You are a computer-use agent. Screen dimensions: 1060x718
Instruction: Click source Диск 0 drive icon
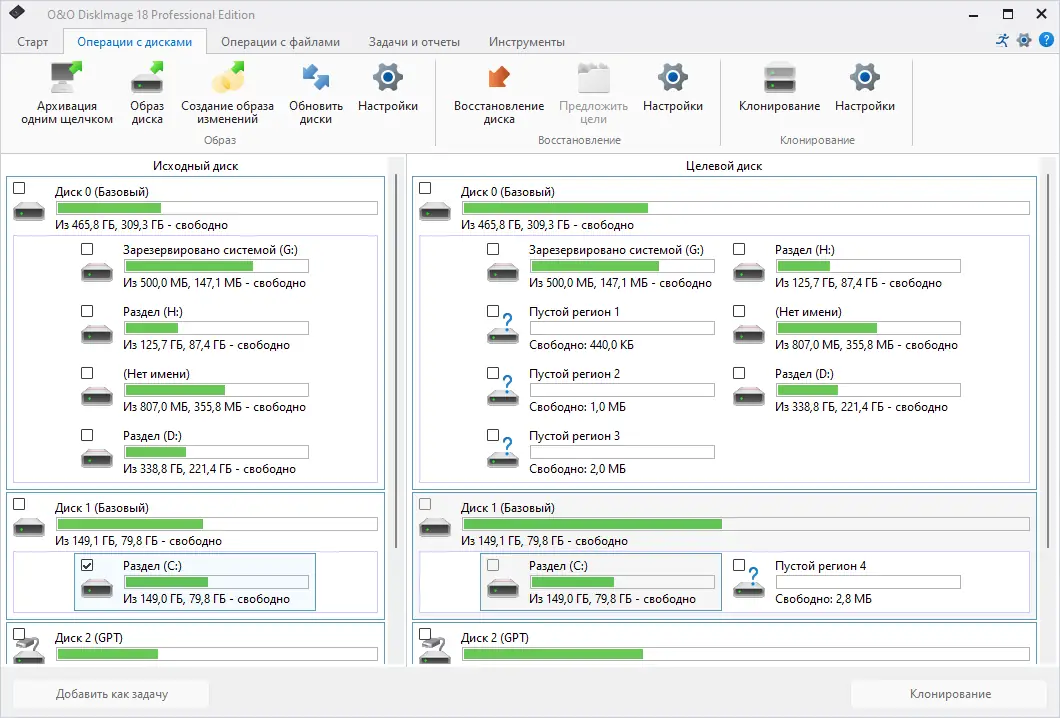28,212
